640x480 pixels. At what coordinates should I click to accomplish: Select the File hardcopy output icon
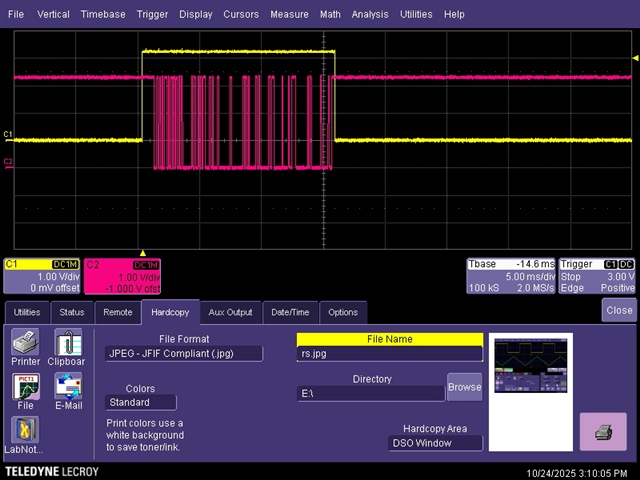coord(26,390)
